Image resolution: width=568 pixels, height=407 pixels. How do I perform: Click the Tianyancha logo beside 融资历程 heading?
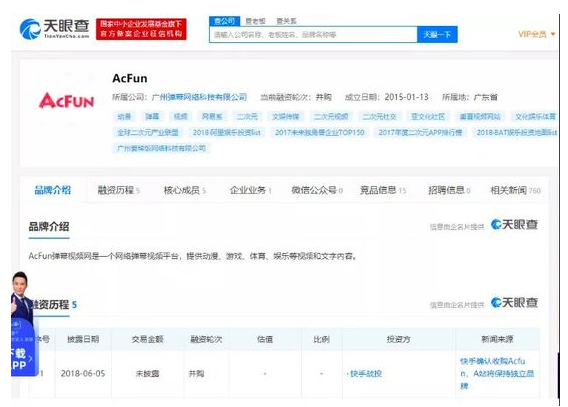(514, 302)
